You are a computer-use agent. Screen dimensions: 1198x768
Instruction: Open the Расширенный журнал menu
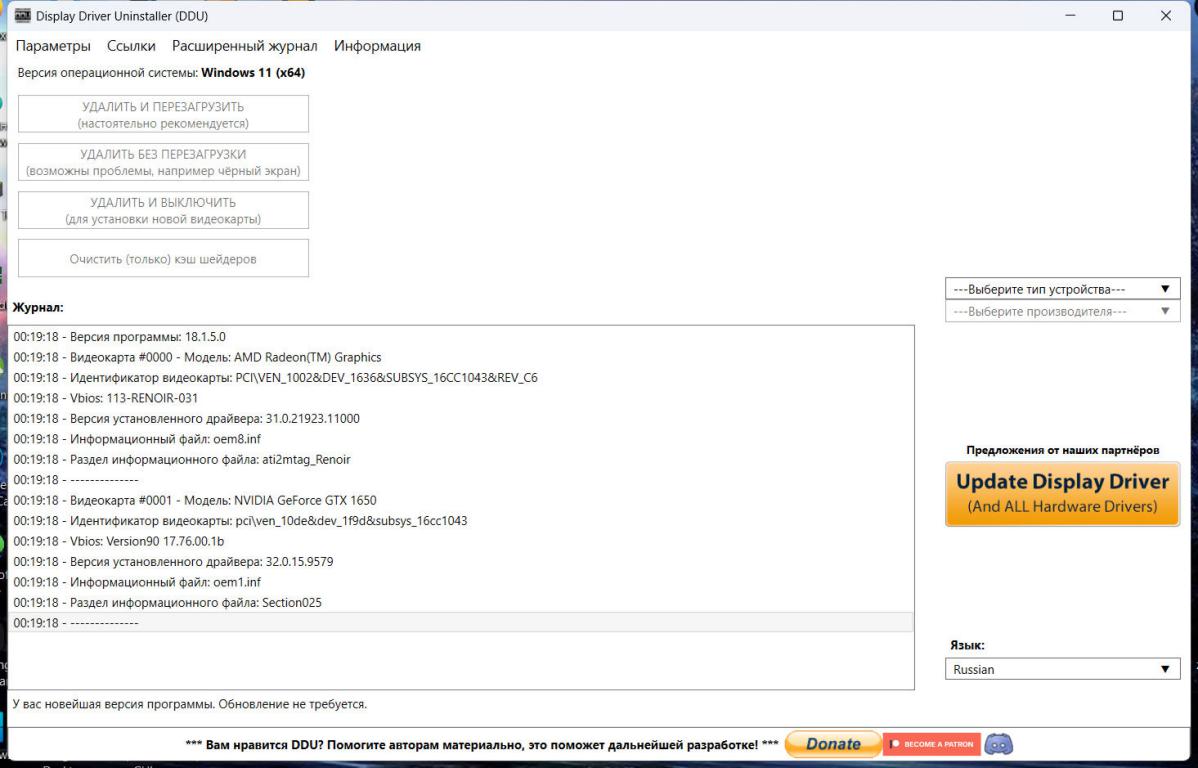pyautogui.click(x=244, y=46)
